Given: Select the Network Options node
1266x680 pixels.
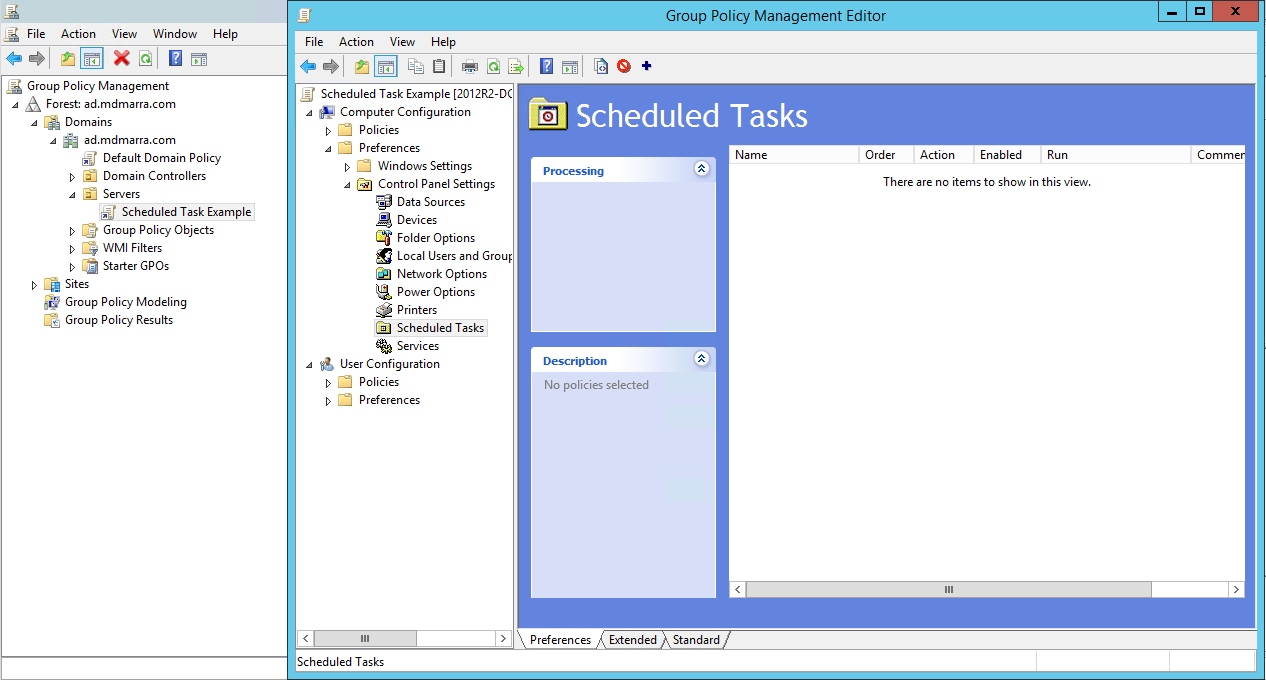Looking at the screenshot, I should [442, 274].
